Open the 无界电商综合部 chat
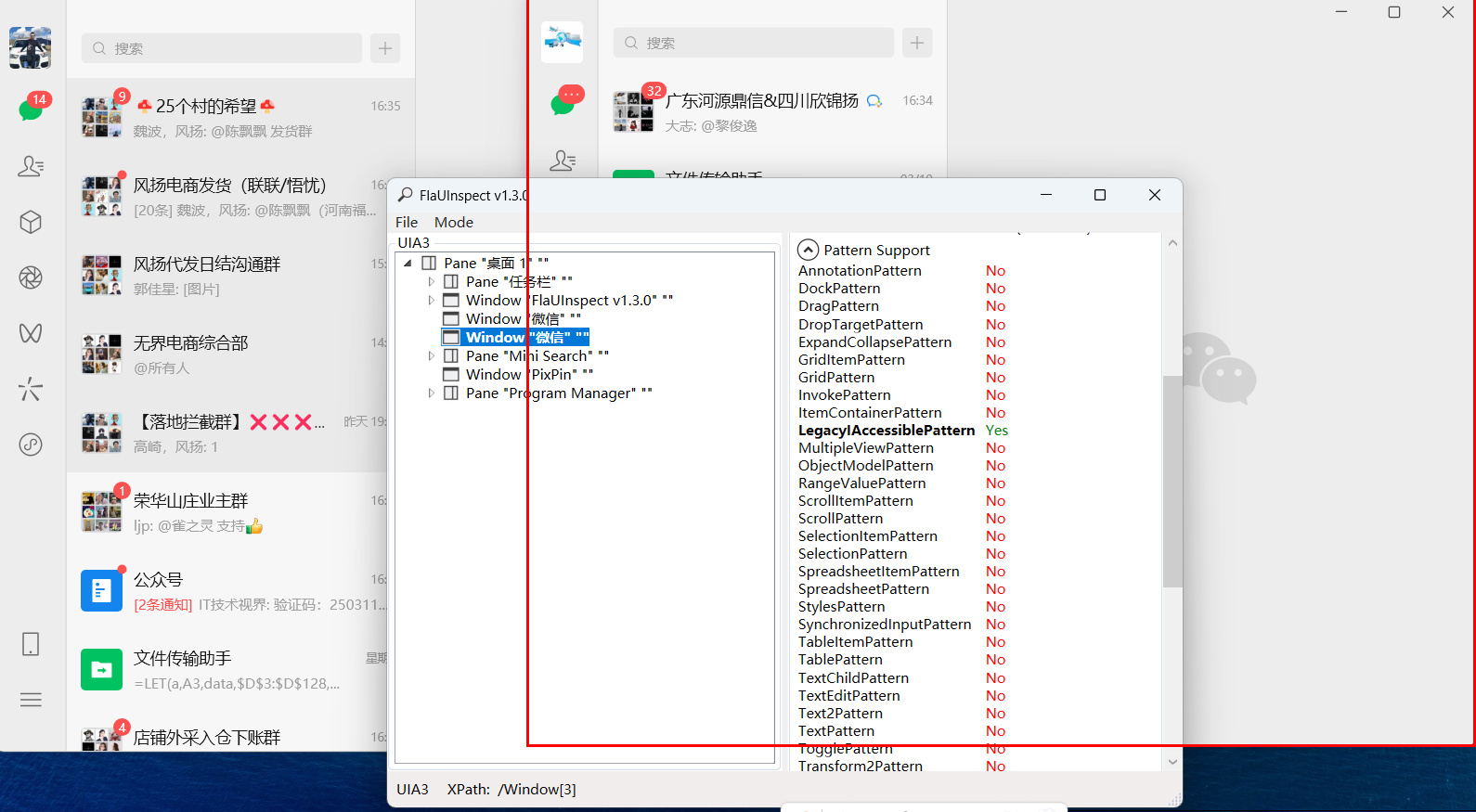The width and height of the screenshot is (1476, 812). pyautogui.click(x=241, y=354)
